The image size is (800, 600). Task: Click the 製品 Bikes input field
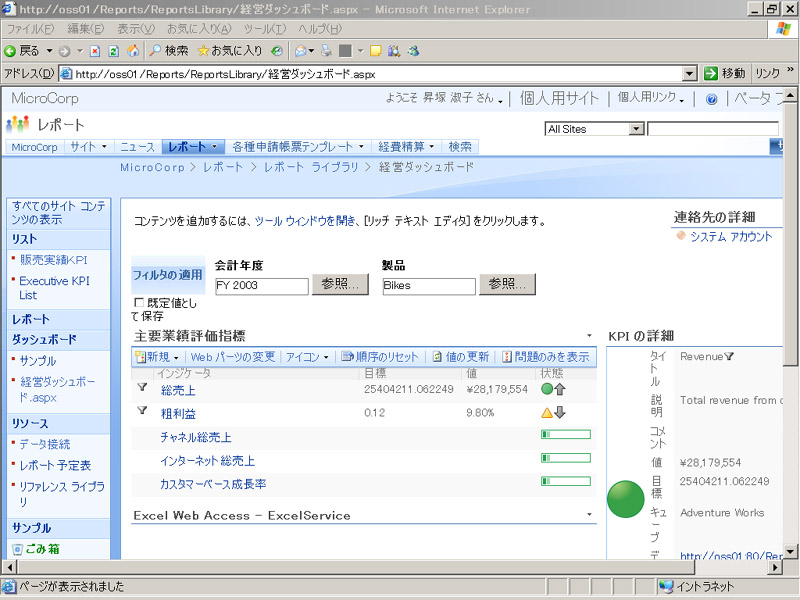[x=429, y=286]
